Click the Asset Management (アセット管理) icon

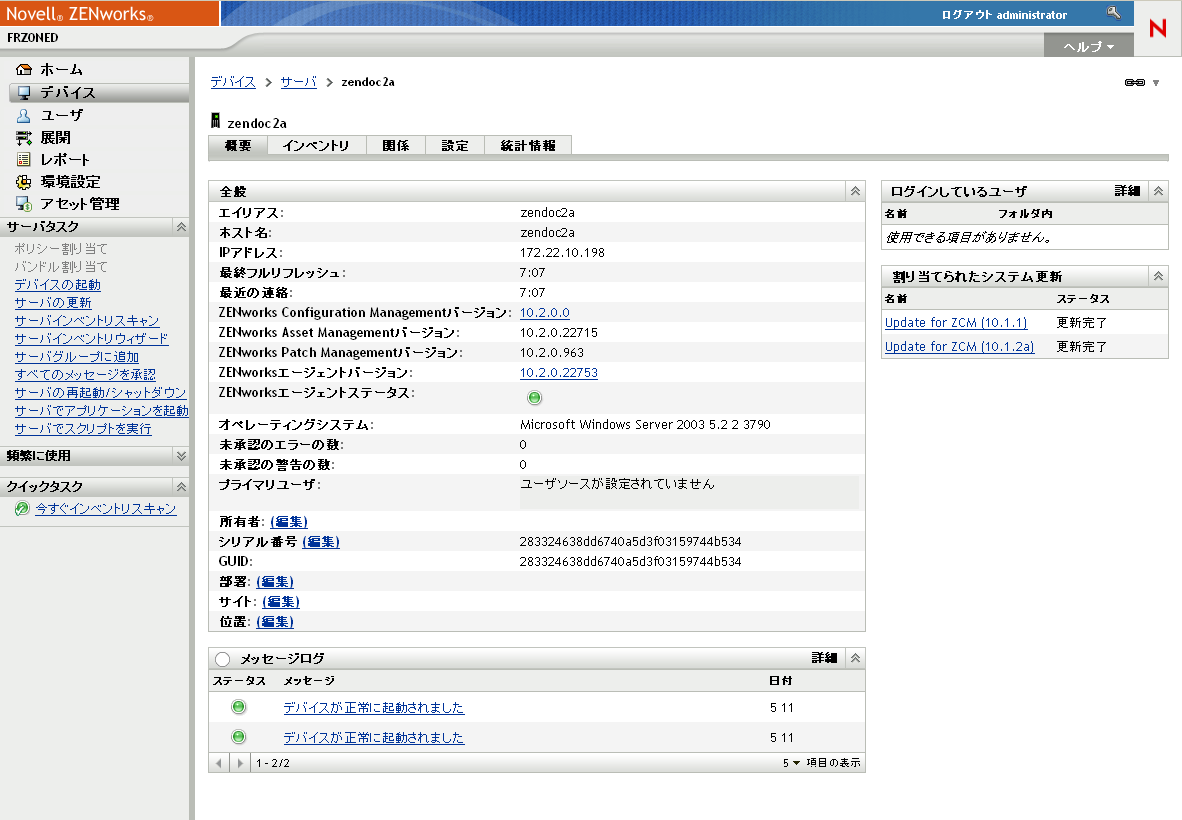coord(24,204)
